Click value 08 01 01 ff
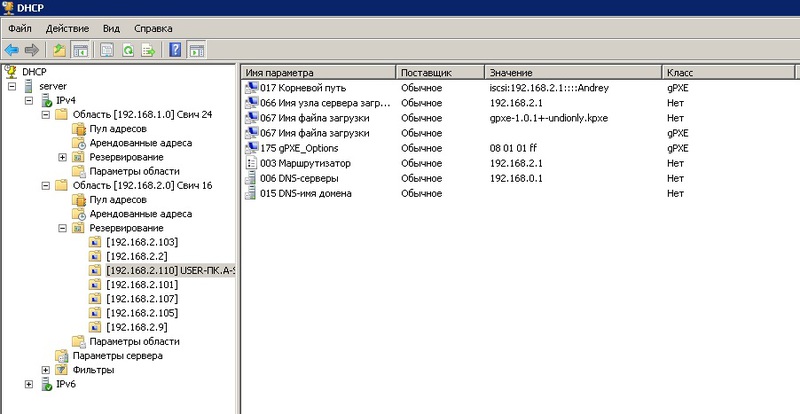The width and height of the screenshot is (800, 414). click(513, 148)
